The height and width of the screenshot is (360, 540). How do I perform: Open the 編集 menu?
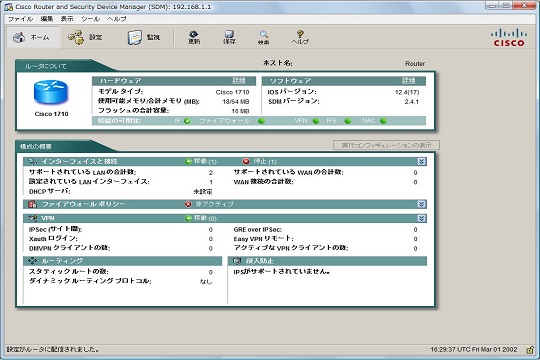[x=47, y=19]
